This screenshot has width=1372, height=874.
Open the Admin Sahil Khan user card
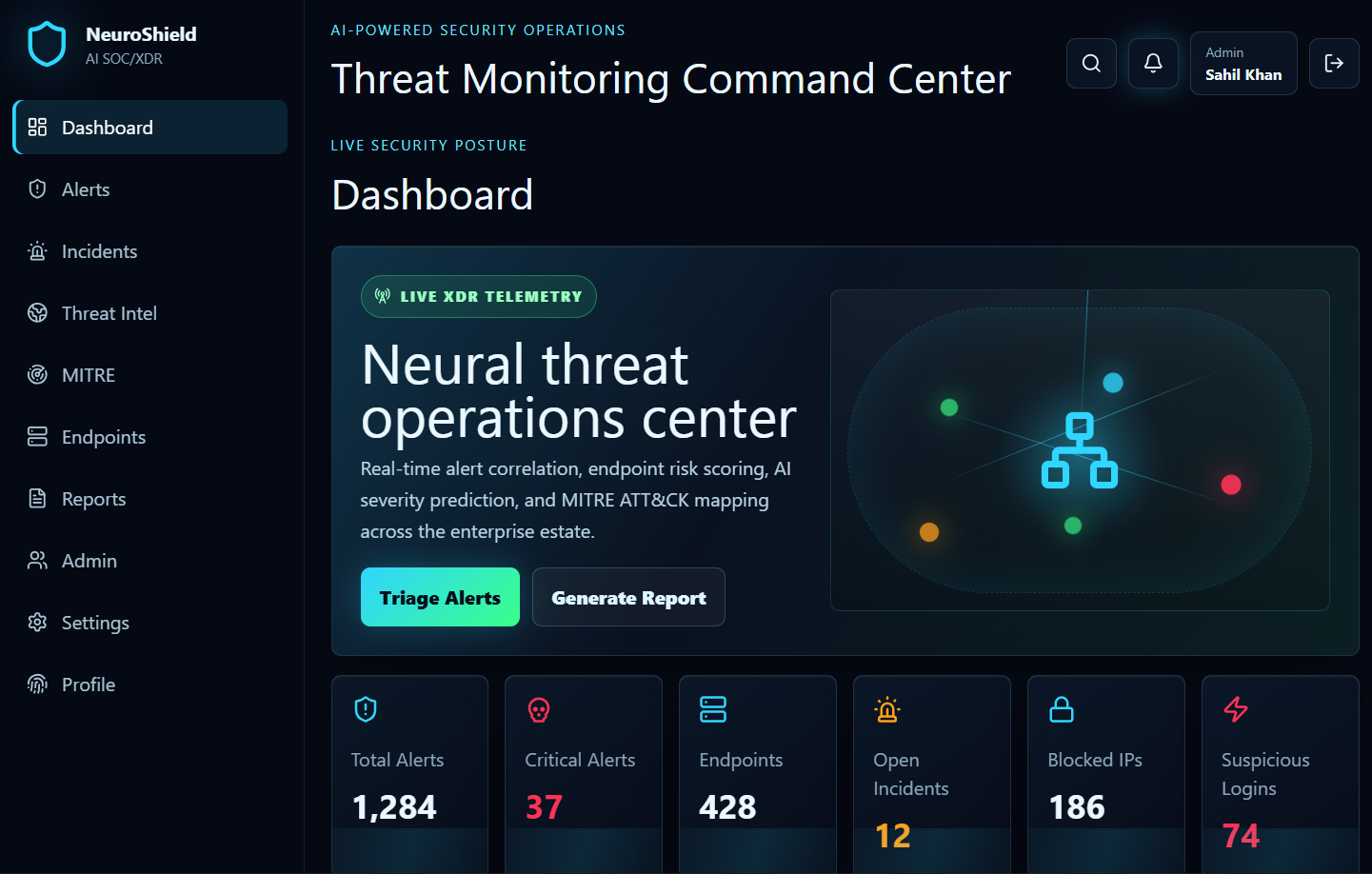click(x=1243, y=64)
